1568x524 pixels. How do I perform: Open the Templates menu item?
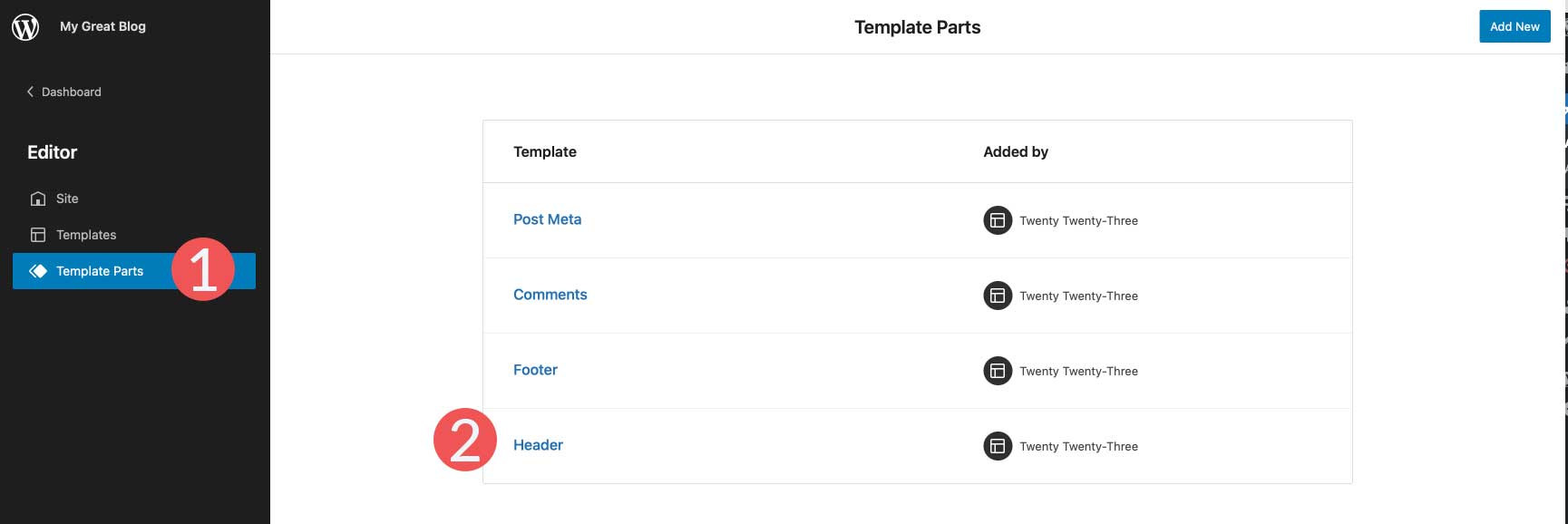coord(86,235)
